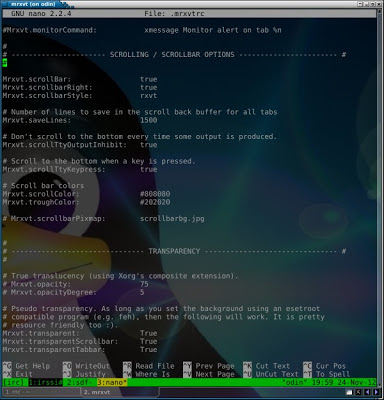Select tmux window 2:sdf- in status bar
This screenshot has width=384, height=400.
point(79,382)
